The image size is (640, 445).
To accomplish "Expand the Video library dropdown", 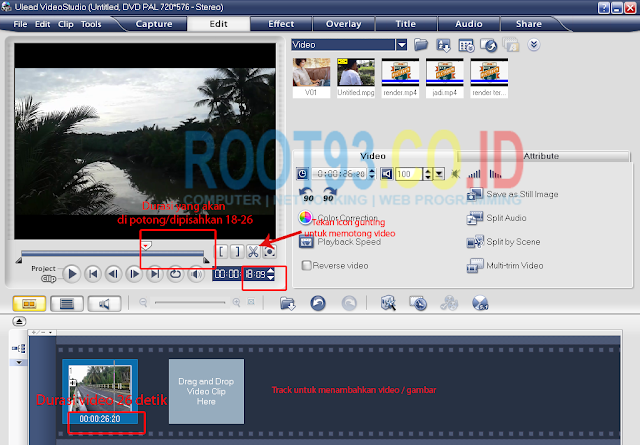I will pos(402,45).
